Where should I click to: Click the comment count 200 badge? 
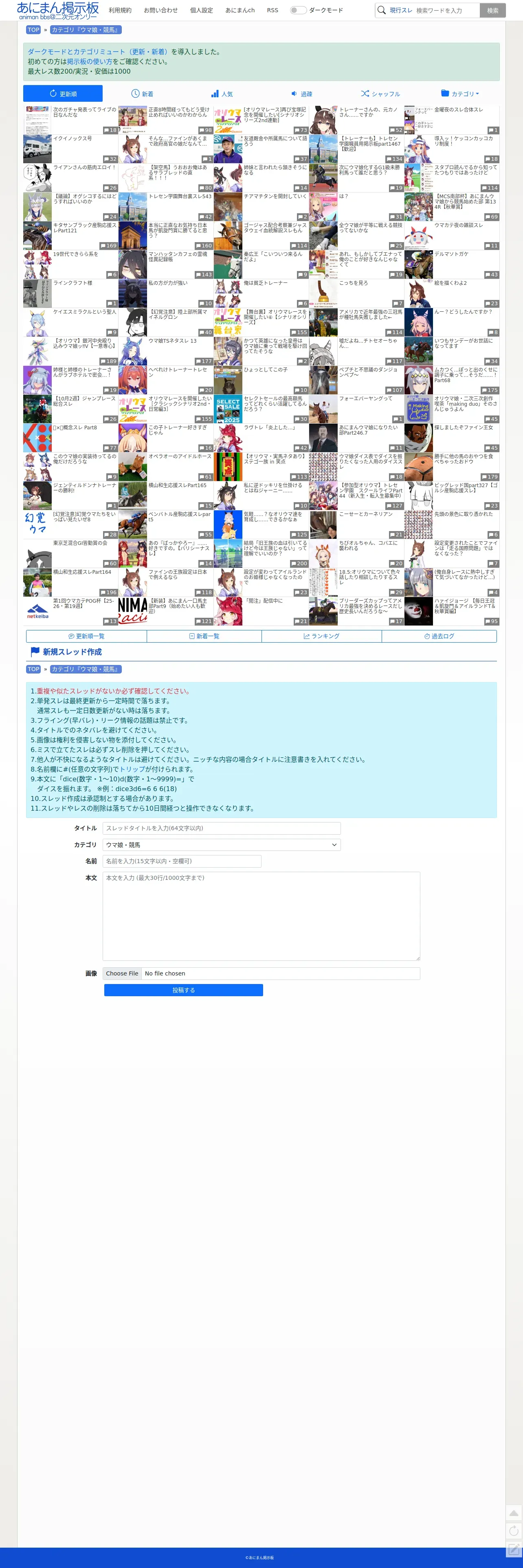tap(299, 564)
